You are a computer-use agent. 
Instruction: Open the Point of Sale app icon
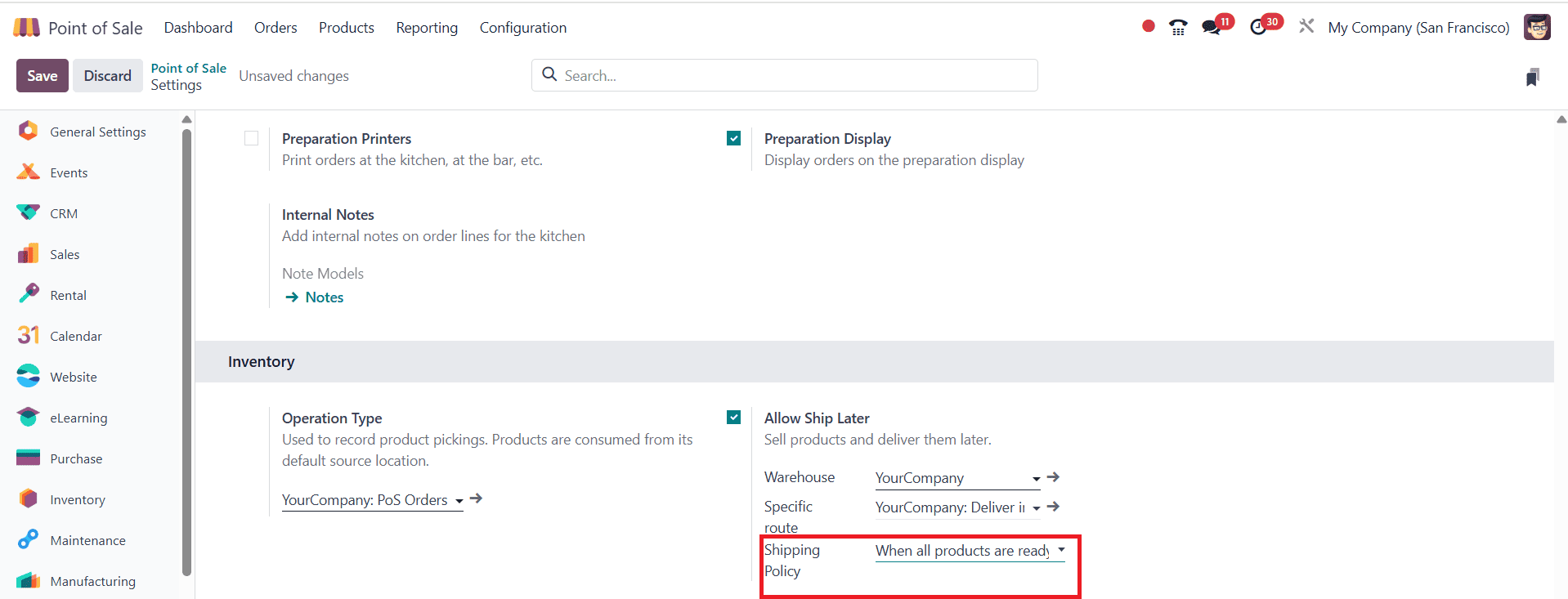tap(26, 28)
